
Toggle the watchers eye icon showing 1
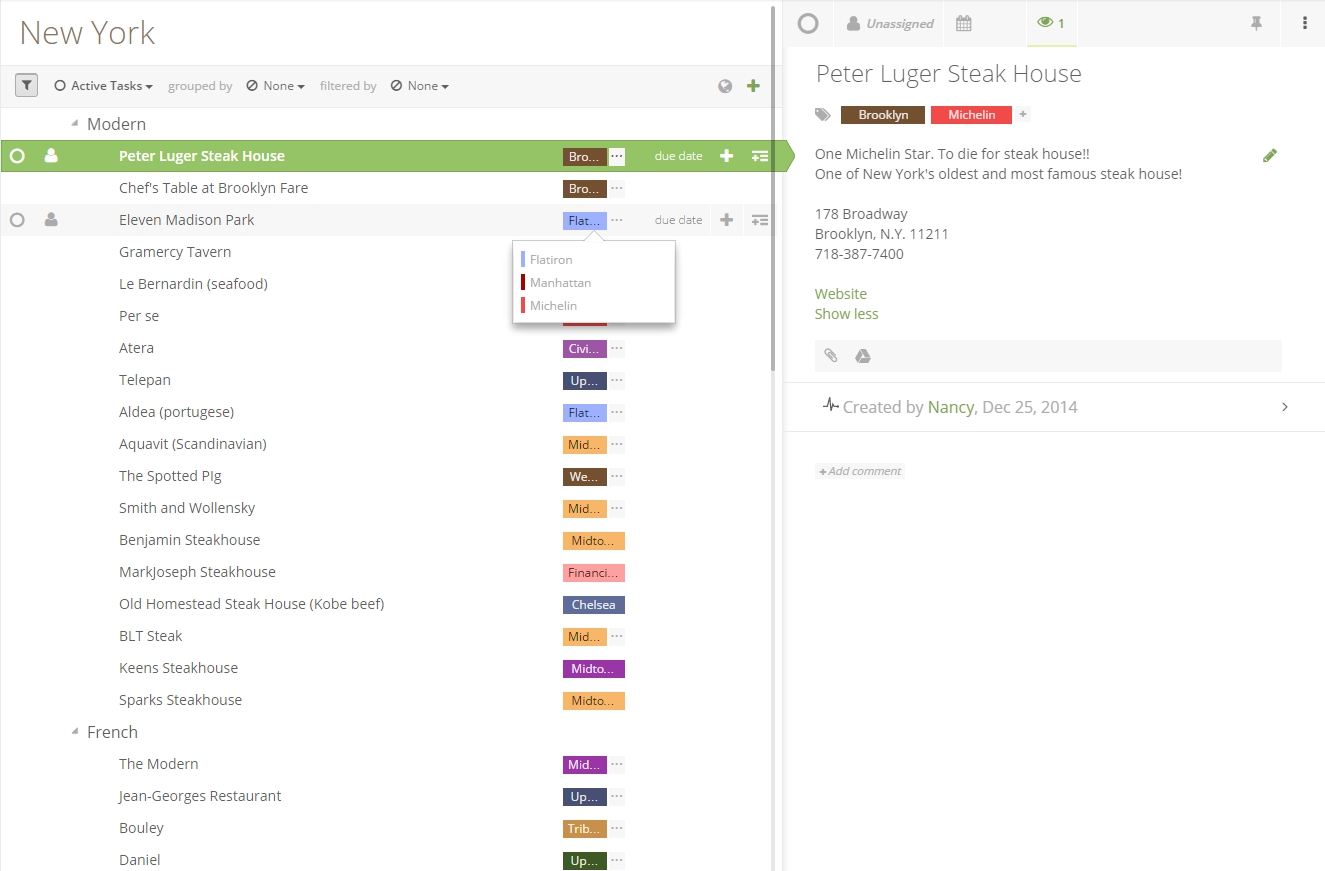[1051, 23]
